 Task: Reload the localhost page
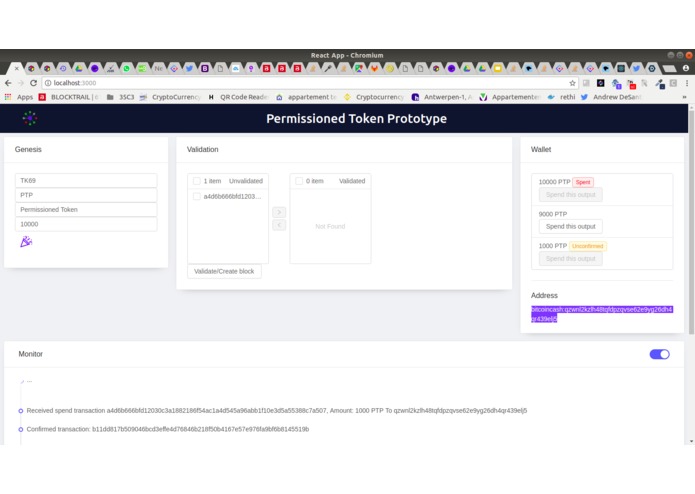click(x=33, y=83)
